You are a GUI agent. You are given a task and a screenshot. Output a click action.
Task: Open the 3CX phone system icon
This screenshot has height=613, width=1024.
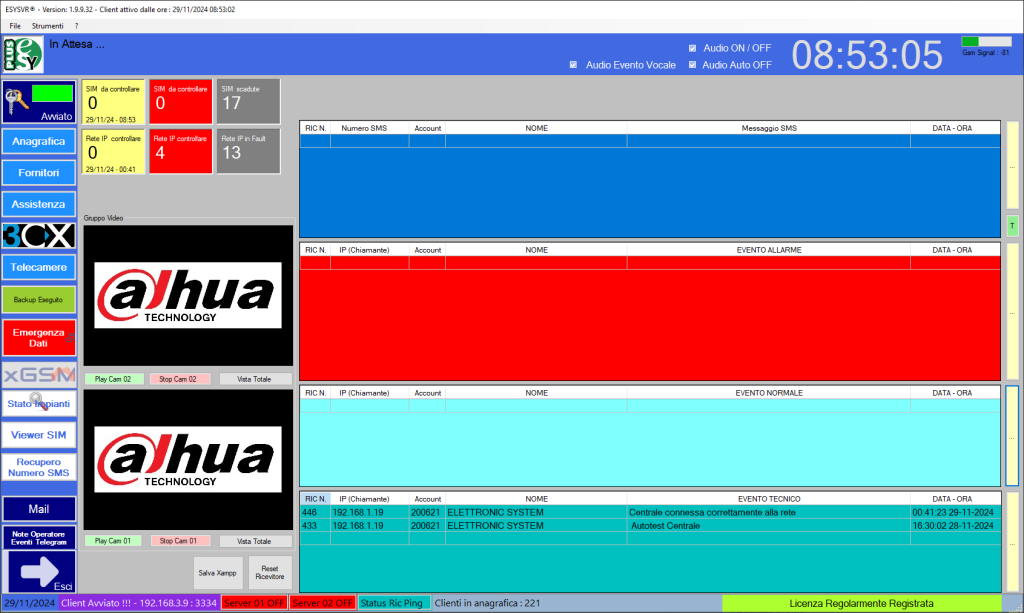click(39, 236)
